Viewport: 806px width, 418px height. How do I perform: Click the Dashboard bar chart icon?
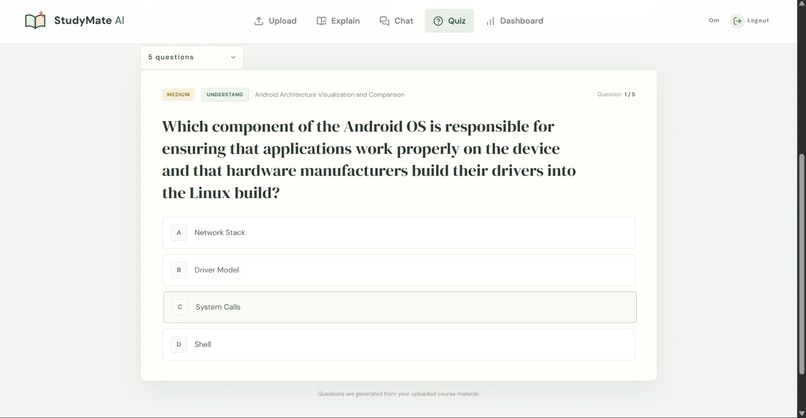(490, 21)
